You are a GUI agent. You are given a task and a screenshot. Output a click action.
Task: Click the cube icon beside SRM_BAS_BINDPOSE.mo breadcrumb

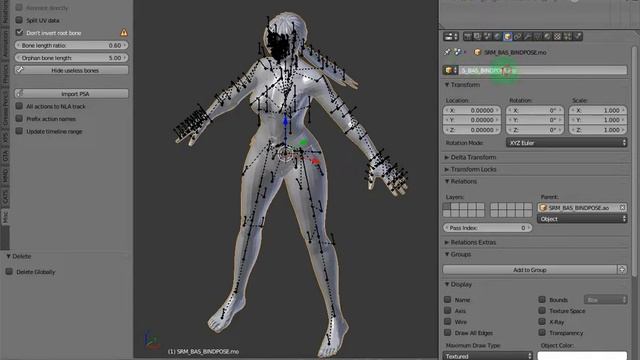[x=478, y=52]
